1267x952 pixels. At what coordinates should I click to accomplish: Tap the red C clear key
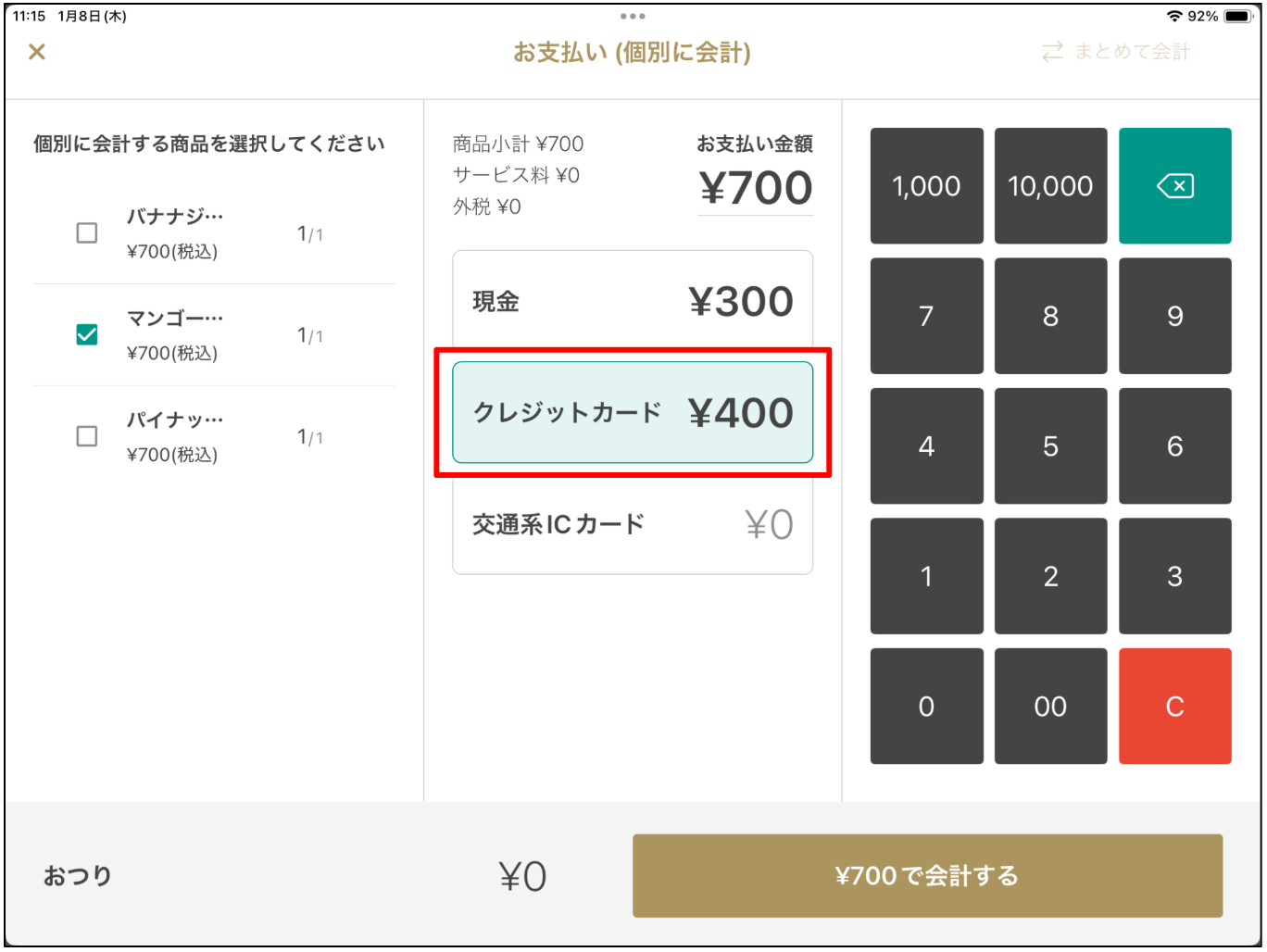pos(1174,707)
